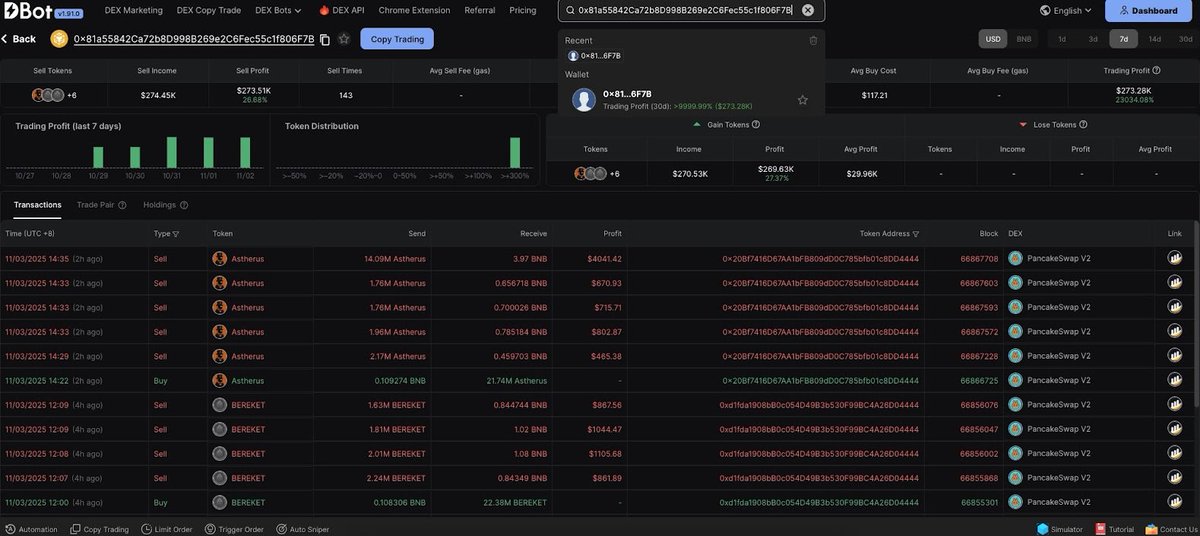This screenshot has height=536, width=1200.
Task: Open the full wallet address link
Action: pyautogui.click(x=194, y=39)
